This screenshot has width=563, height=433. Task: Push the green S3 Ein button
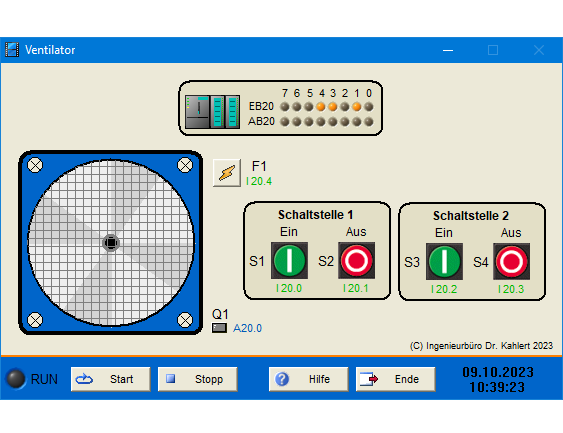(x=445, y=261)
